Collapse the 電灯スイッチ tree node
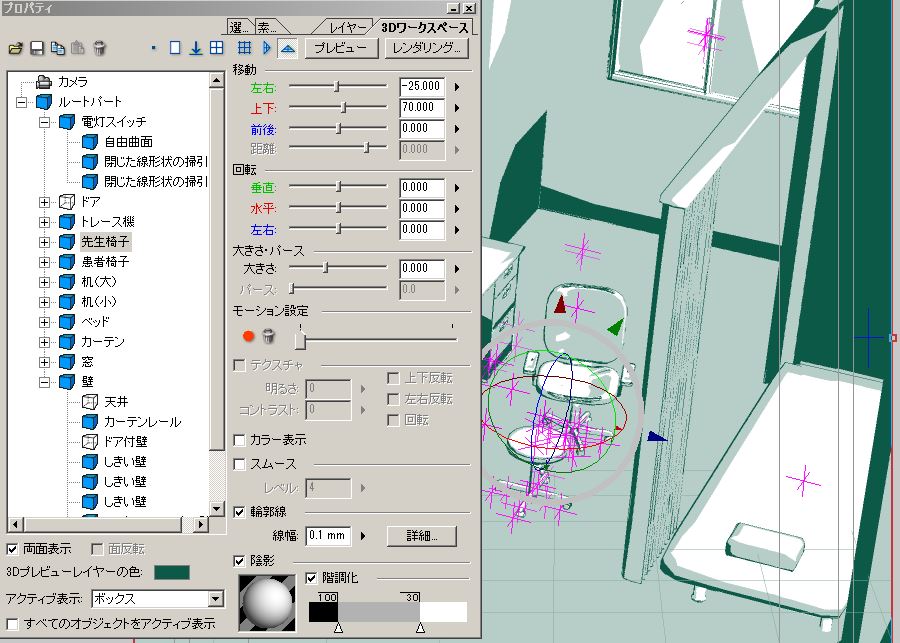900x643 pixels. pyautogui.click(x=44, y=122)
